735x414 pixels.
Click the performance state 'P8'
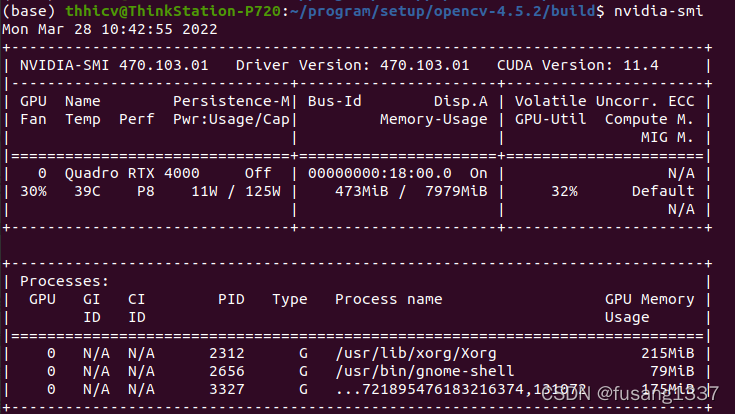[x=146, y=191]
